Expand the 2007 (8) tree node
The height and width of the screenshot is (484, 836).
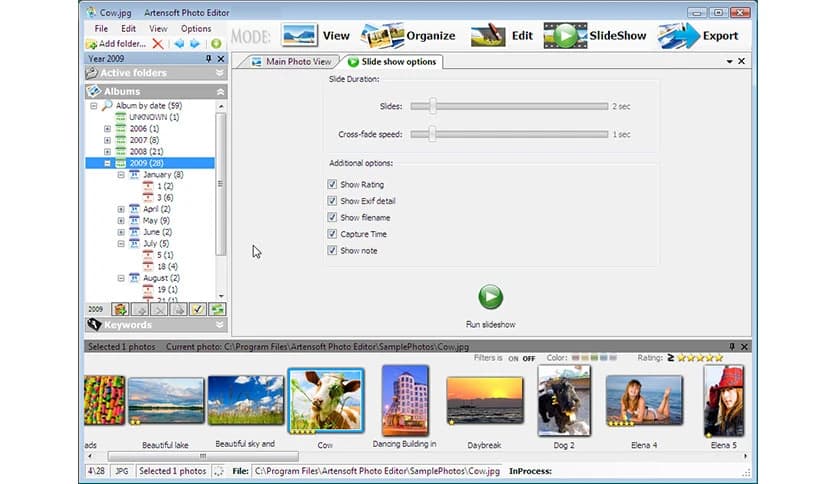(x=107, y=140)
